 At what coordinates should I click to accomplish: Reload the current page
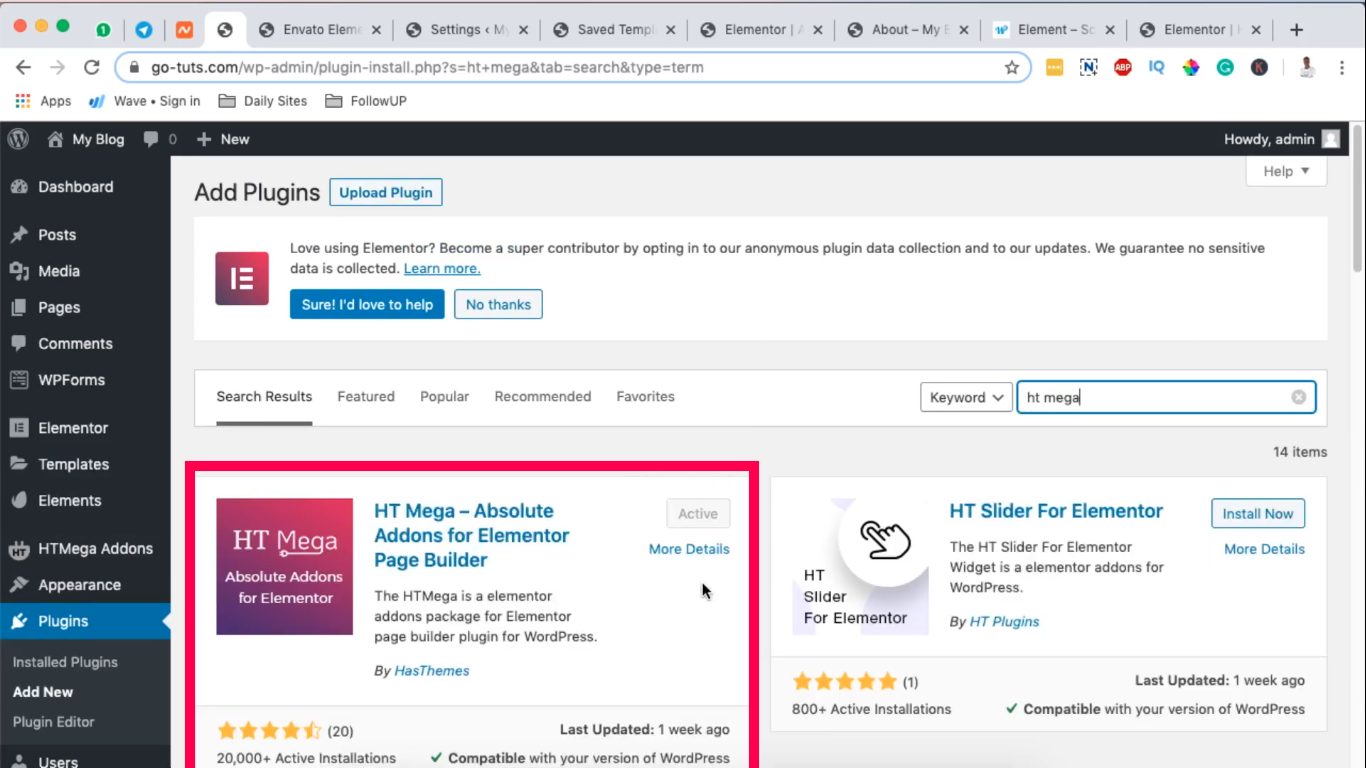click(x=92, y=67)
